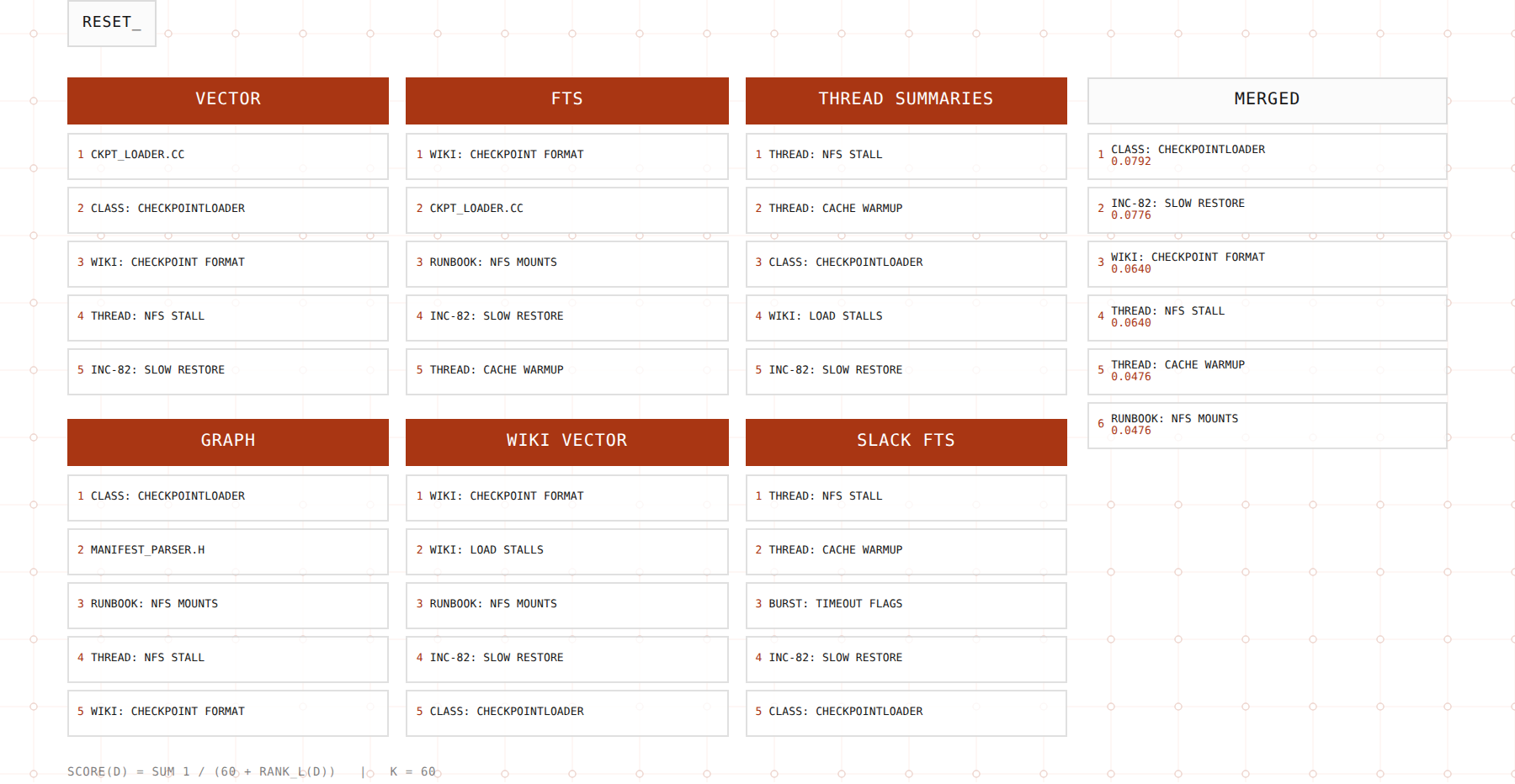Click merged result RUNBOOK: NFS MOUNTS 0.0476
The image size is (1515, 784).
1268,426
